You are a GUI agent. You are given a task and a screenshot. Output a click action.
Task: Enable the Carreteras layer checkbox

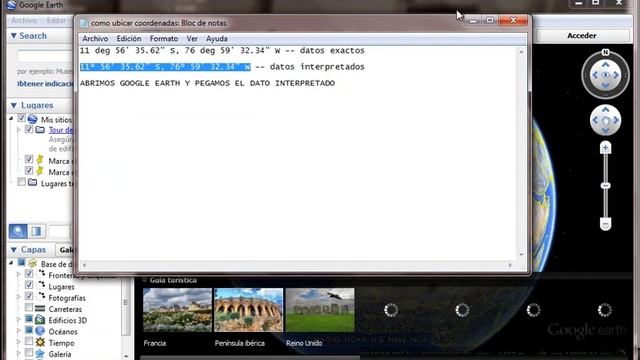click(x=29, y=307)
